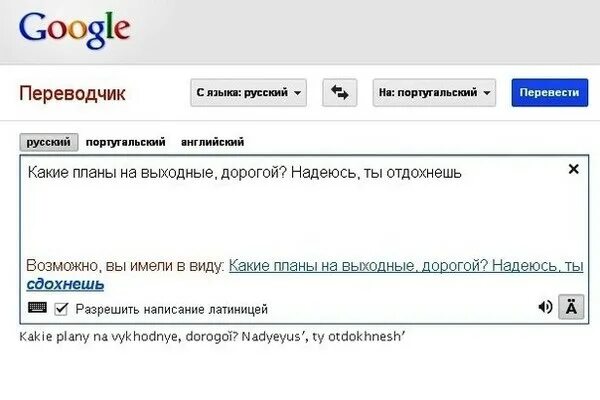Swap source and target languages

click(x=339, y=93)
